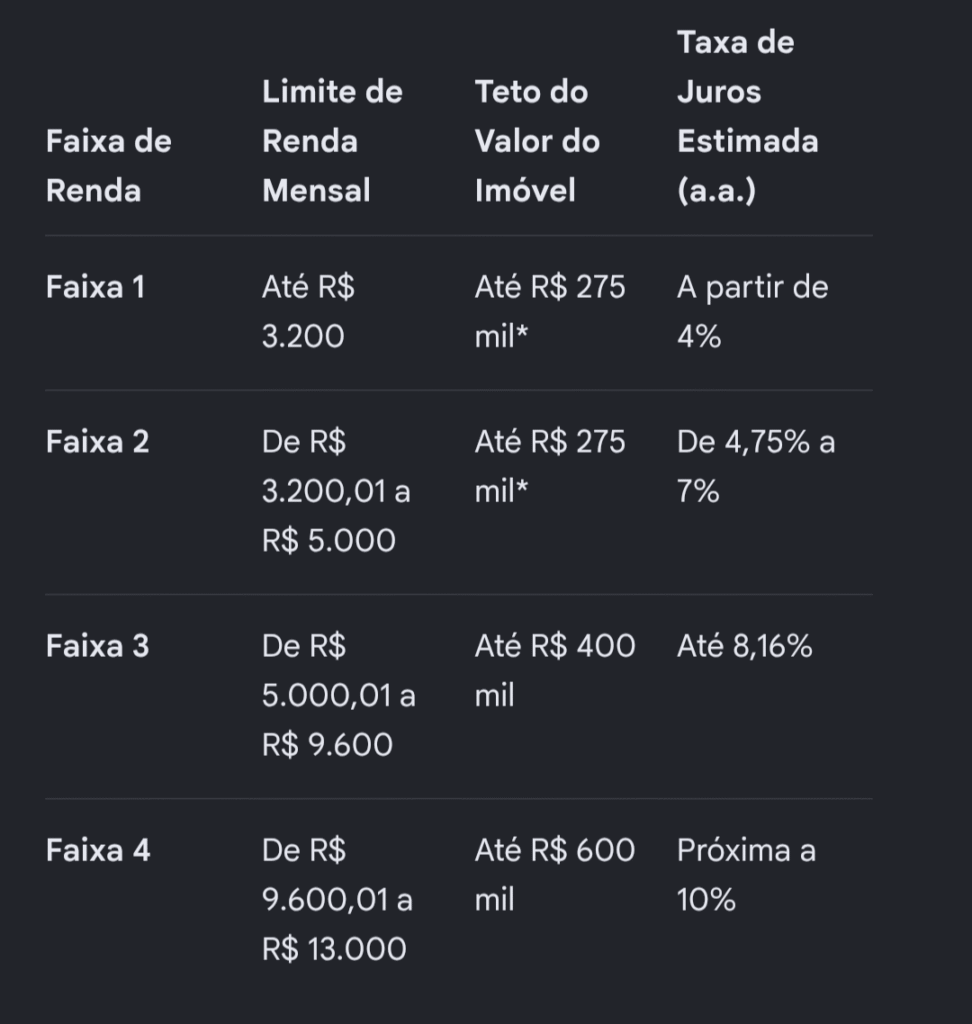Click Faixa 1 Até R$ 275 mil* cell

(x=550, y=312)
